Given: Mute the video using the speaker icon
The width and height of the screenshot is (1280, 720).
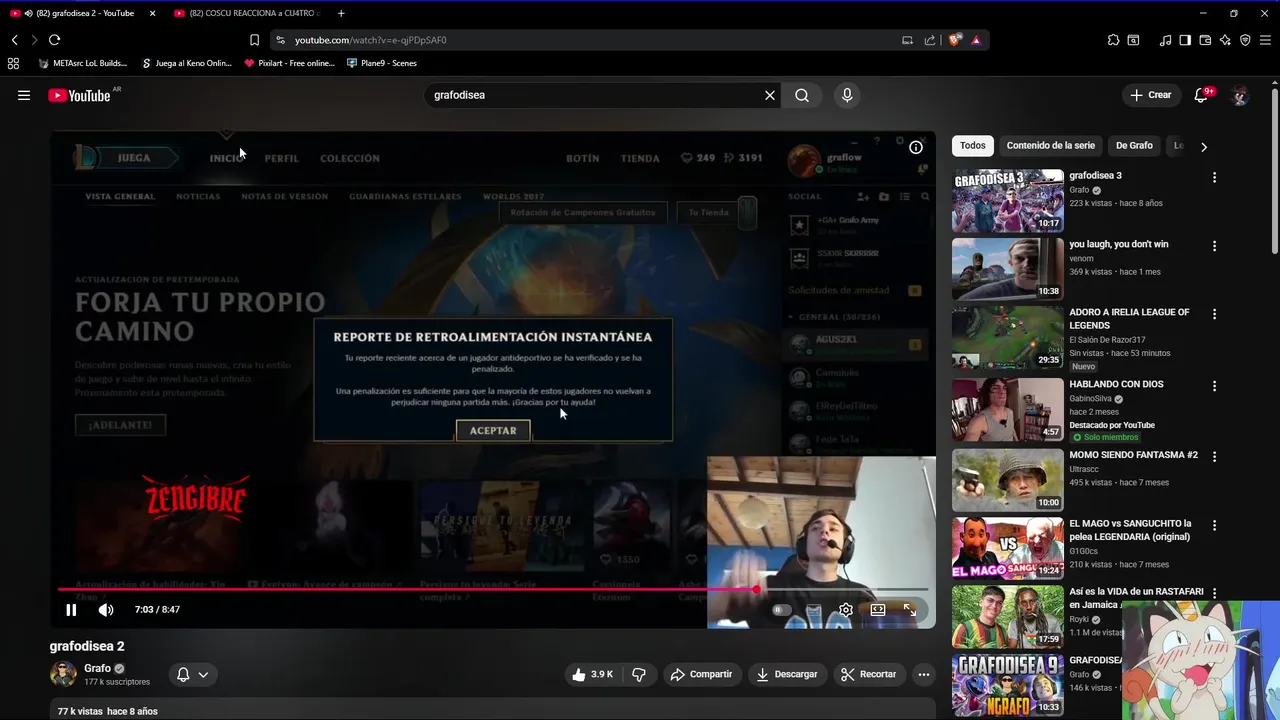Looking at the screenshot, I should point(106,610).
